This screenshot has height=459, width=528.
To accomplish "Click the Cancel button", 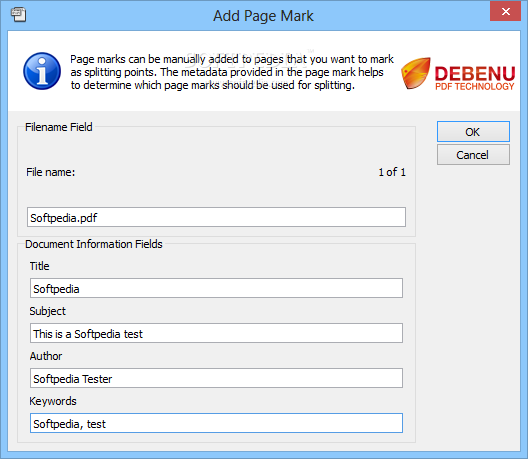I will [473, 155].
